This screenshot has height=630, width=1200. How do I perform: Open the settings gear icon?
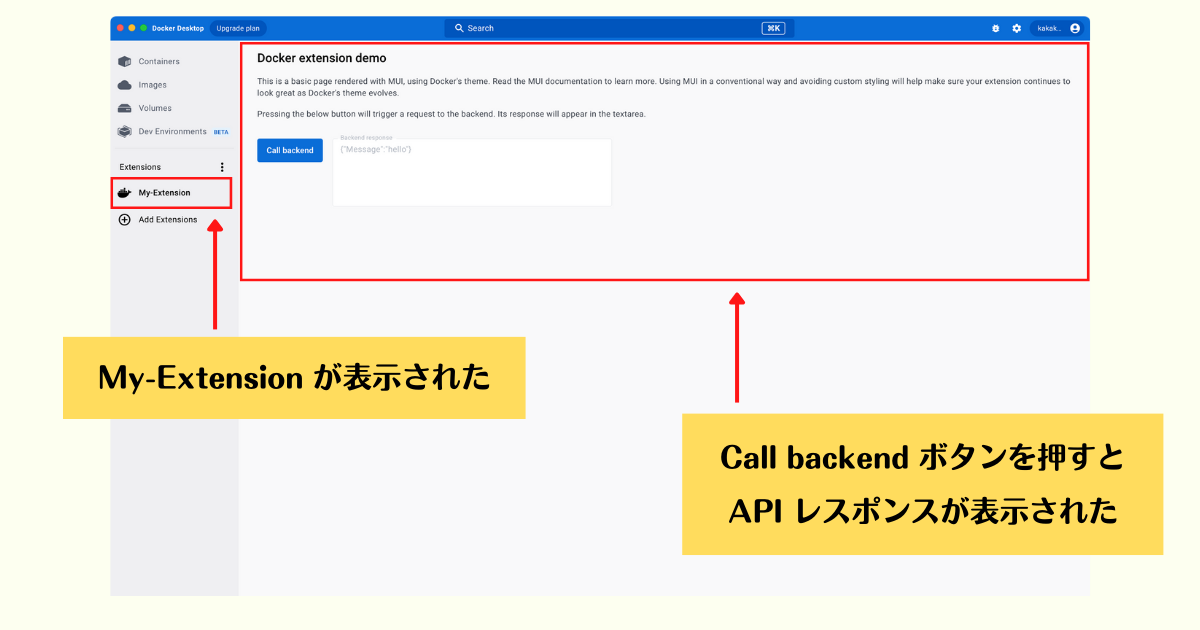pyautogui.click(x=1017, y=28)
